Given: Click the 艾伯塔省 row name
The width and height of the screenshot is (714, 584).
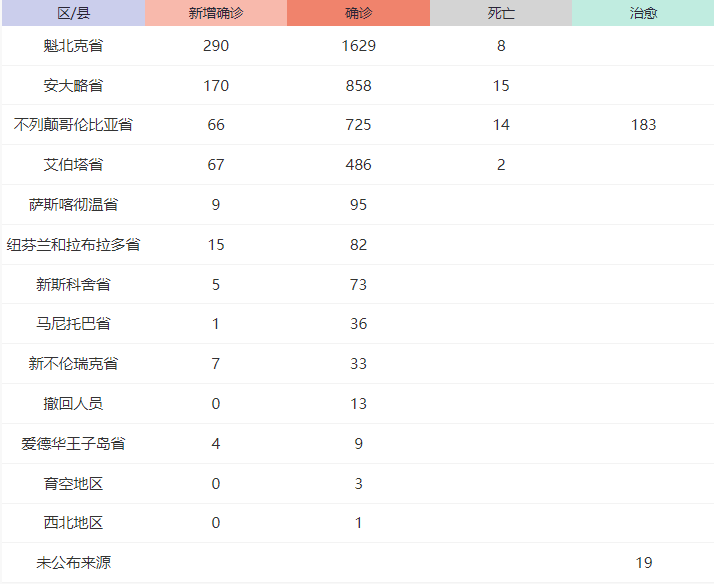Looking at the screenshot, I should (x=73, y=165).
